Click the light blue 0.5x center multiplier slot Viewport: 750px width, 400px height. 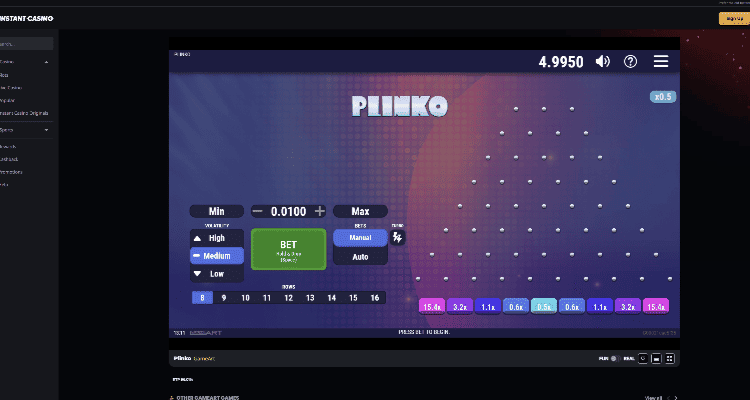544,306
